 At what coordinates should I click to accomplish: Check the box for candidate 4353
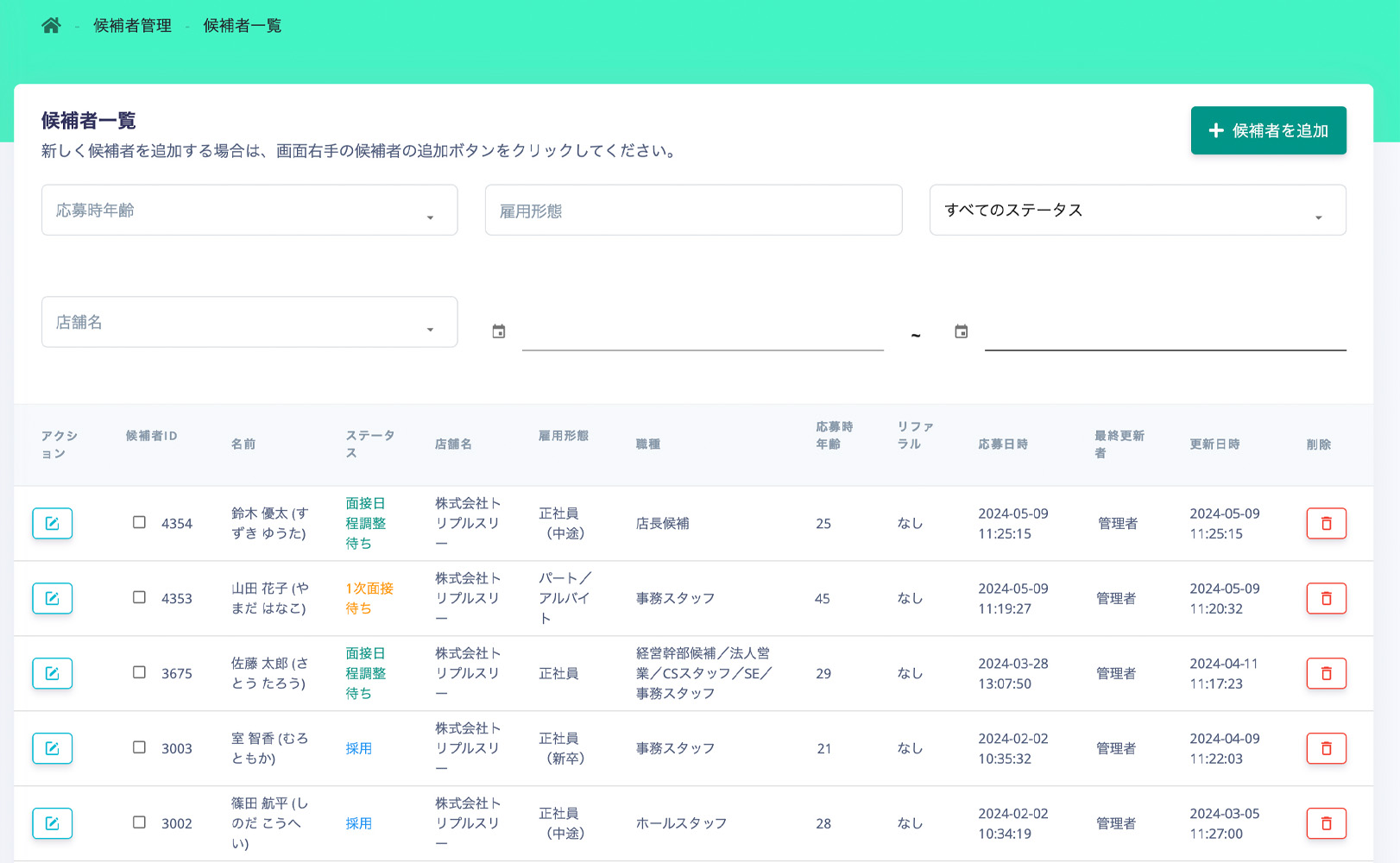point(139,597)
